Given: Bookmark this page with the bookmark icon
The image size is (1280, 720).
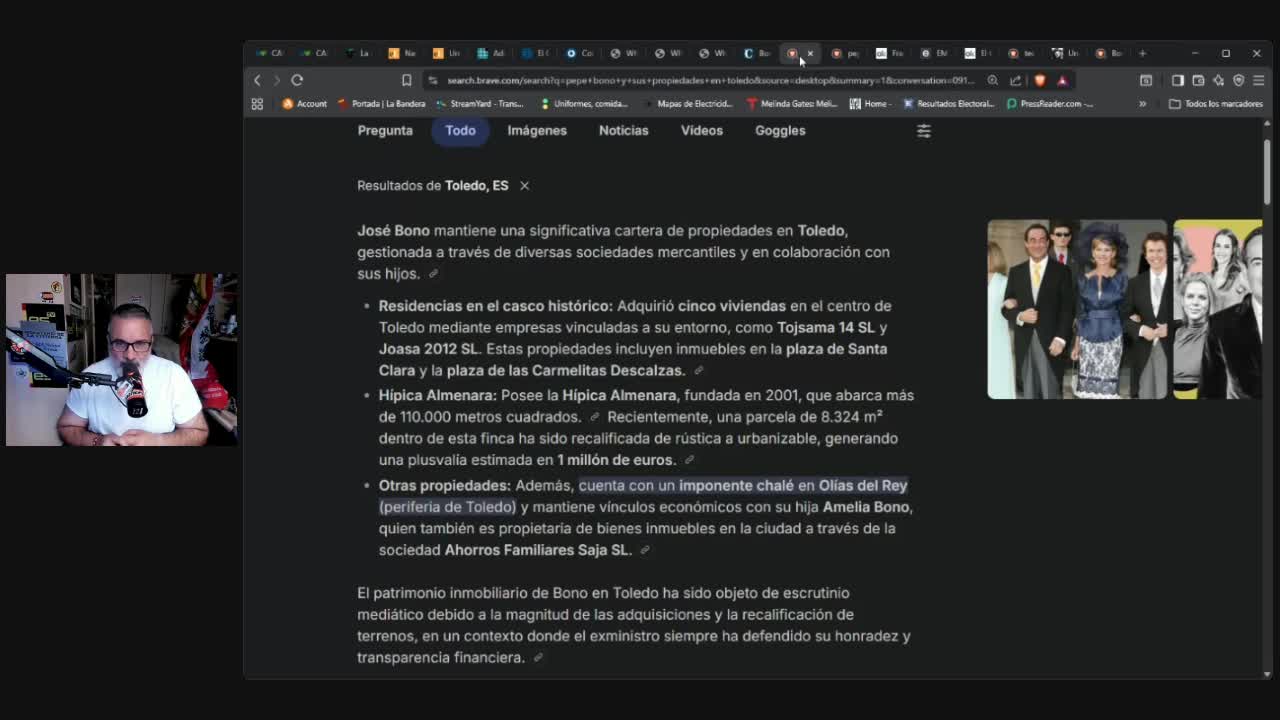Looking at the screenshot, I should click(406, 80).
